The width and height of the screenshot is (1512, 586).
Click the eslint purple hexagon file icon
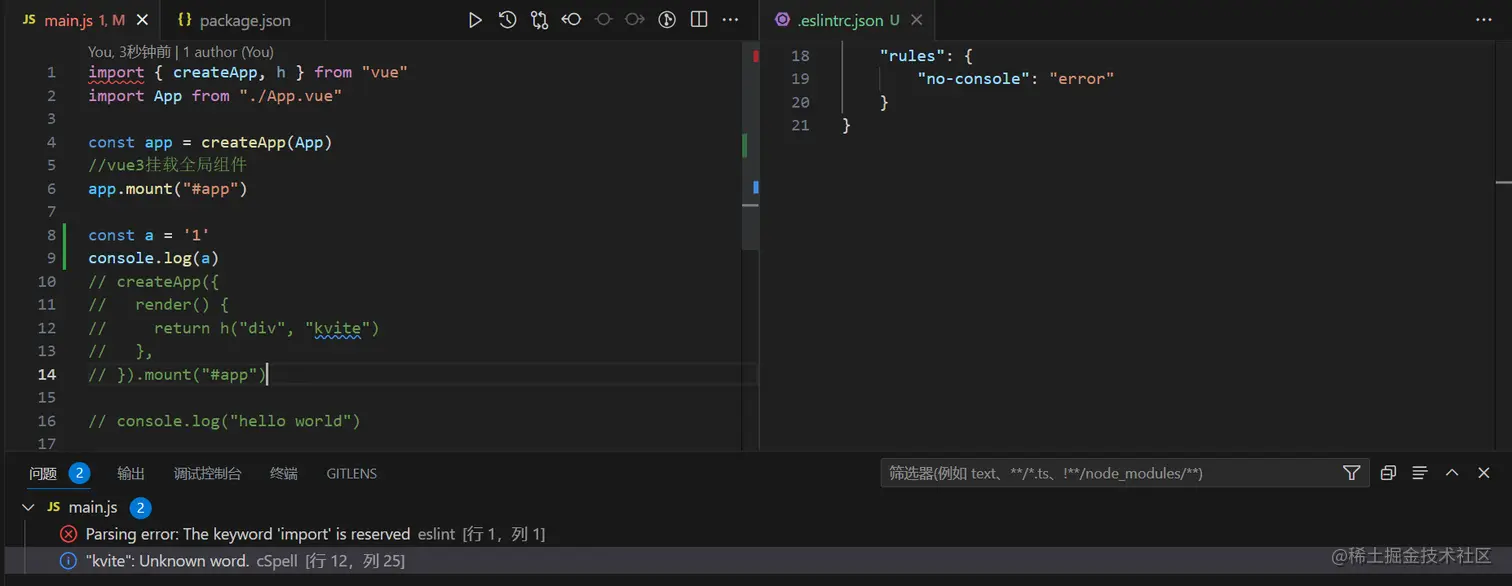click(782, 20)
